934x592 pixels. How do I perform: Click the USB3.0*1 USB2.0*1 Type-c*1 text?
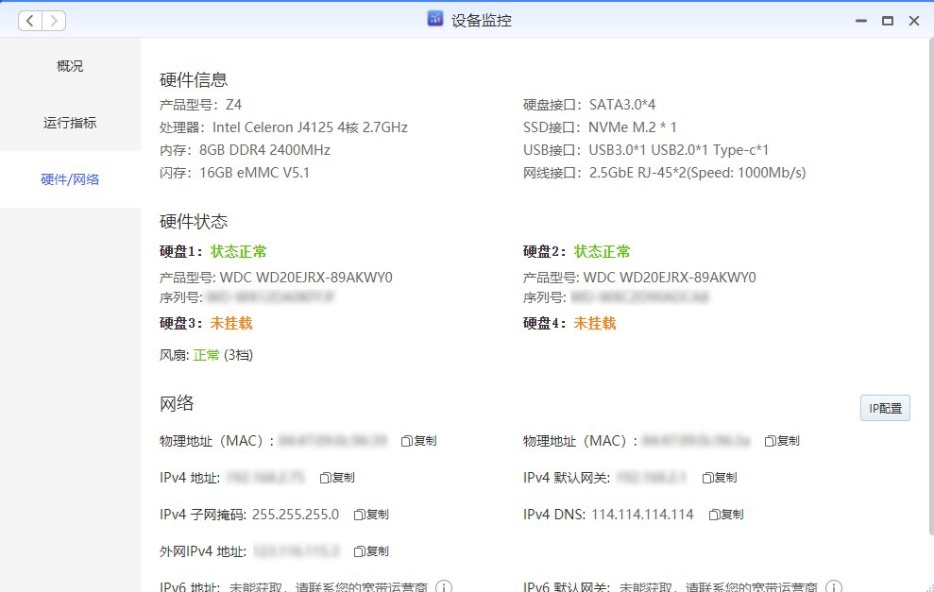pyautogui.click(x=678, y=150)
